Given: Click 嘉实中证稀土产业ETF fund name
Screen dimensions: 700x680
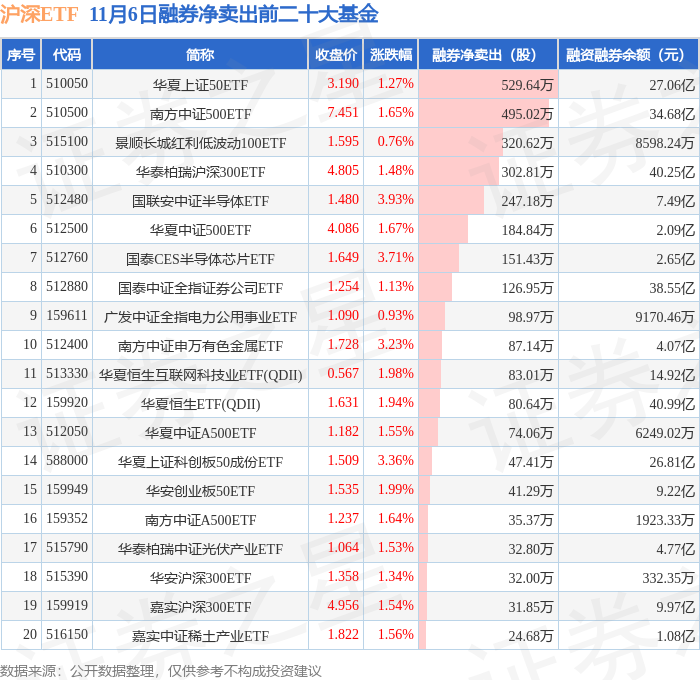Looking at the screenshot, I should pos(200,636).
